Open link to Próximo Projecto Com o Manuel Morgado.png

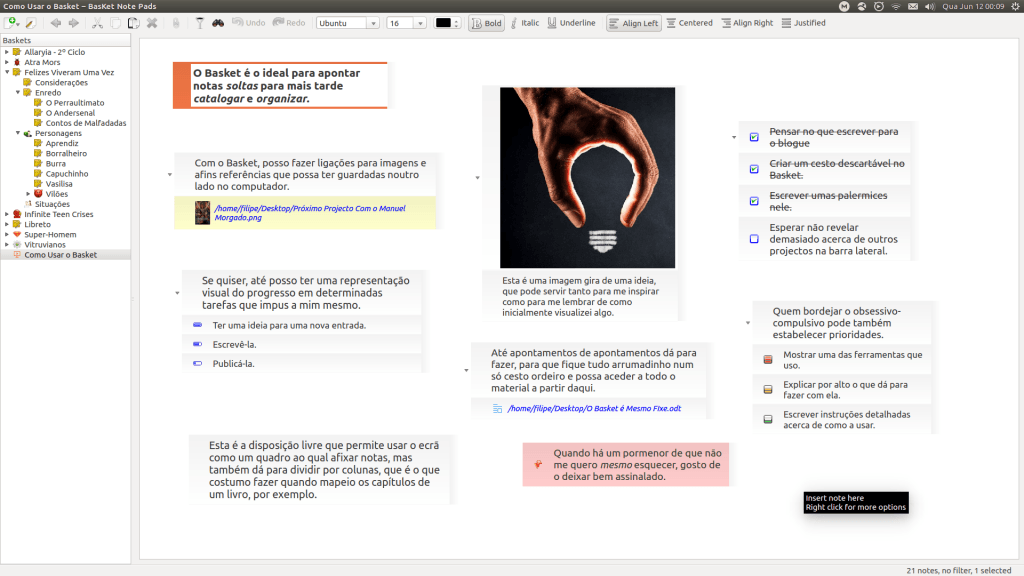[x=310, y=213]
